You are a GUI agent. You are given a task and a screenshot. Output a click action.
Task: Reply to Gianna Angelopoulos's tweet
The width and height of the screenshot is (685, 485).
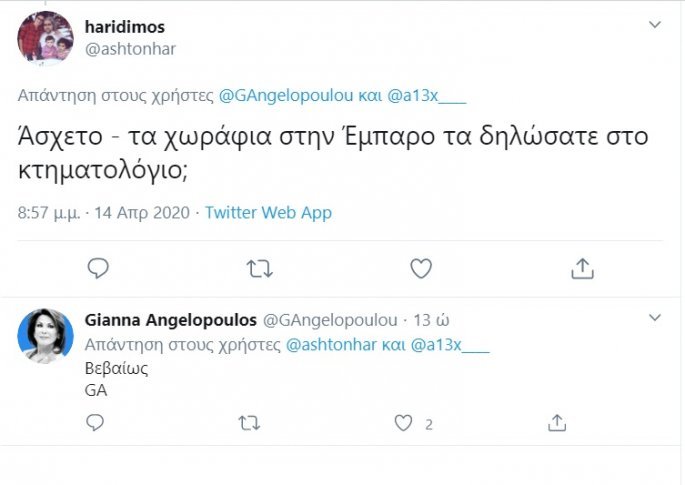[95, 423]
